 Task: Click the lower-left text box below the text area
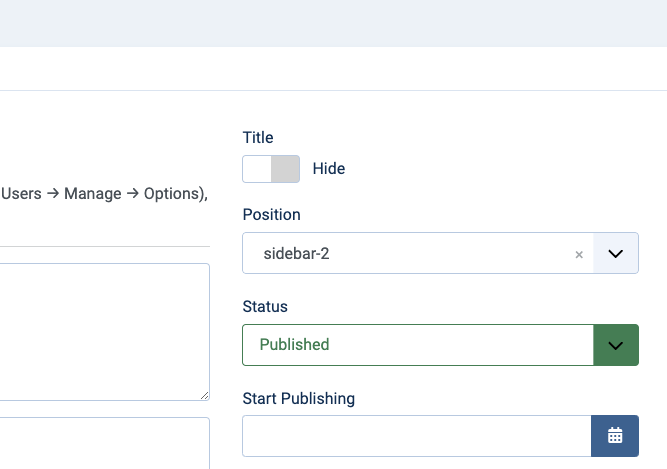100,443
